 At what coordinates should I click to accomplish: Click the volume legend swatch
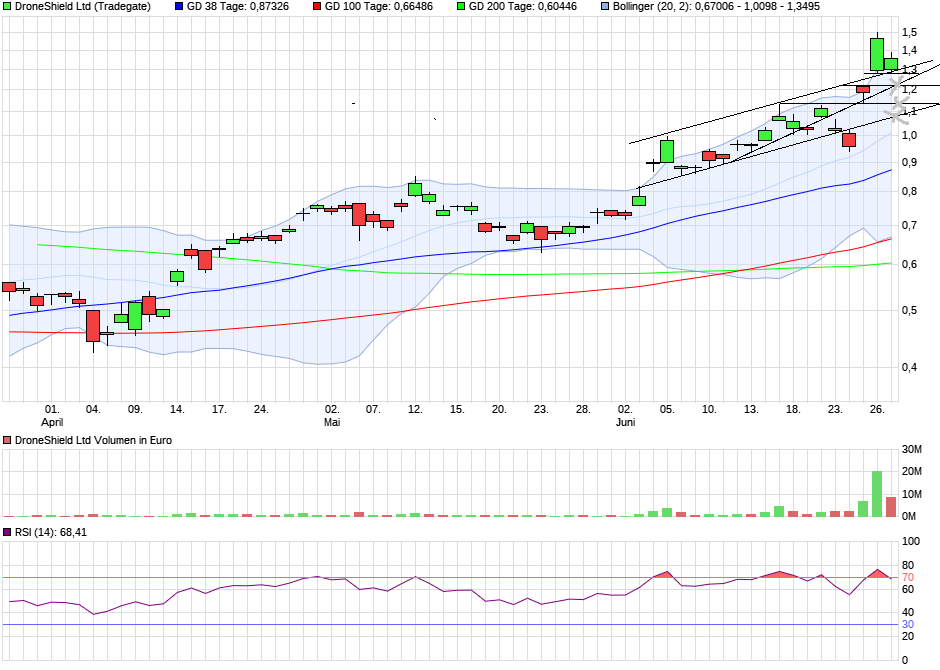[7, 440]
